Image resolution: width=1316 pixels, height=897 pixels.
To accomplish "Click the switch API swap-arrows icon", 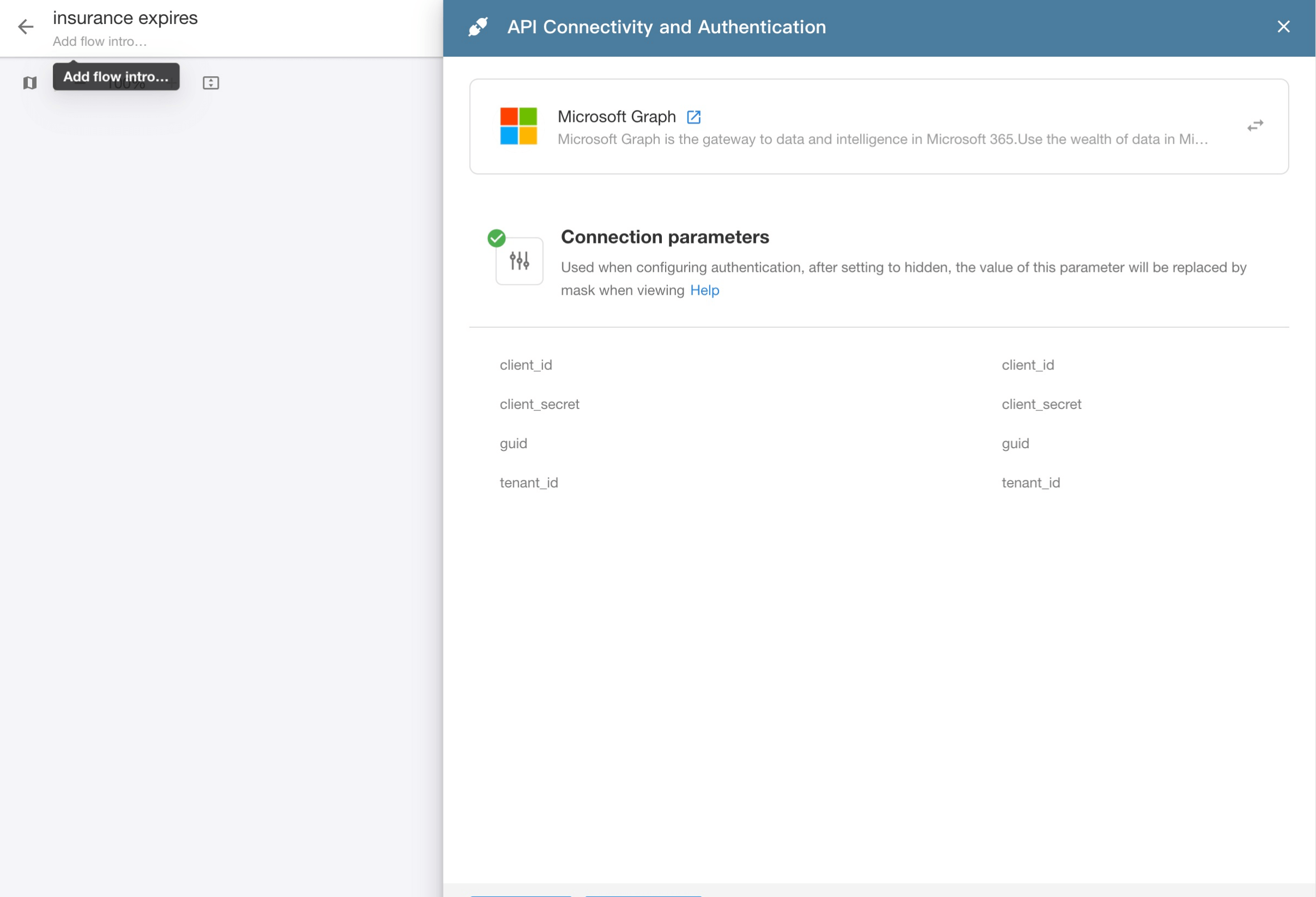I will coord(1255,126).
